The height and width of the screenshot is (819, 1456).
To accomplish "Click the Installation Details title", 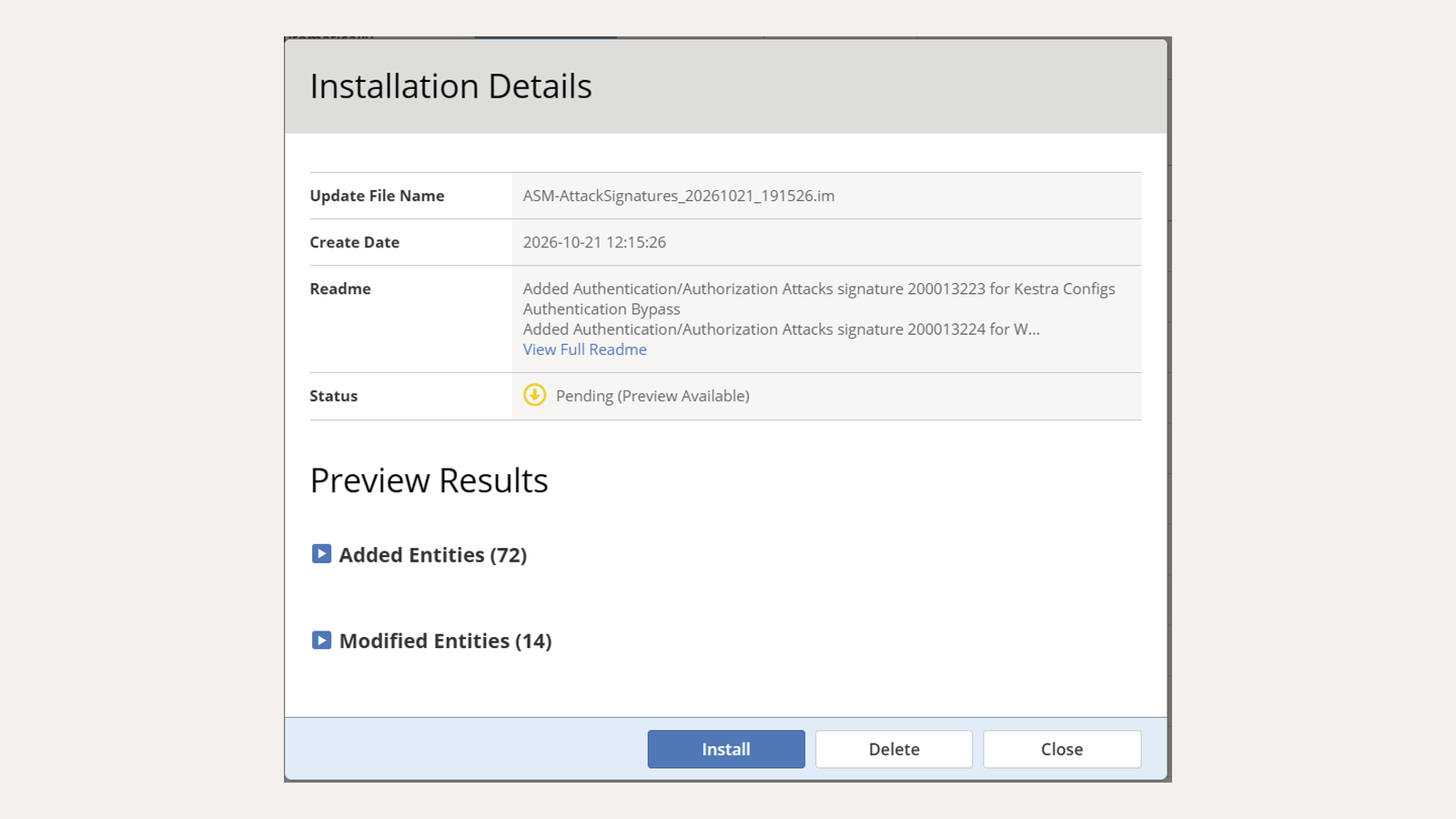I will click(x=450, y=86).
